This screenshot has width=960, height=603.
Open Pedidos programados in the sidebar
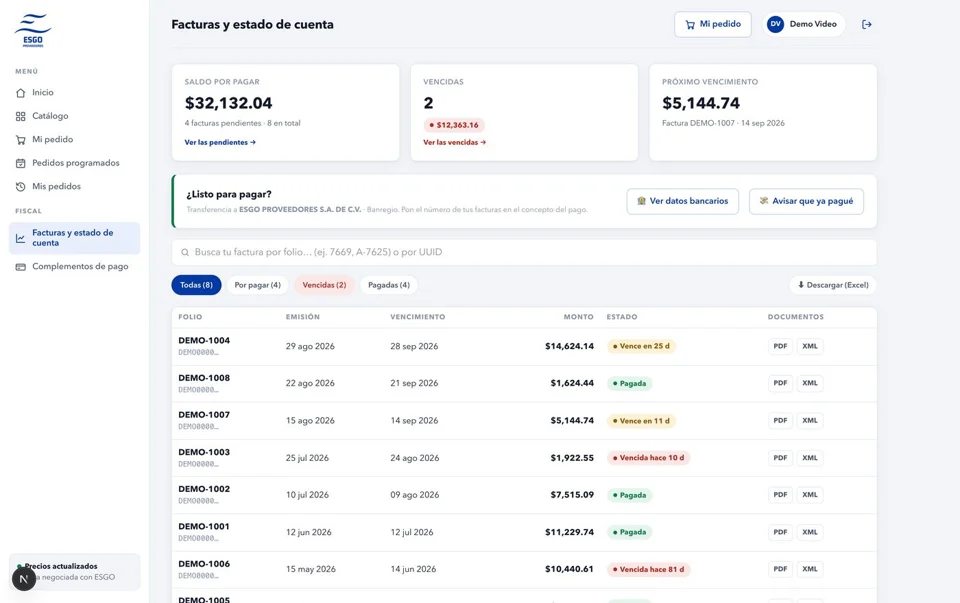pos(74,163)
